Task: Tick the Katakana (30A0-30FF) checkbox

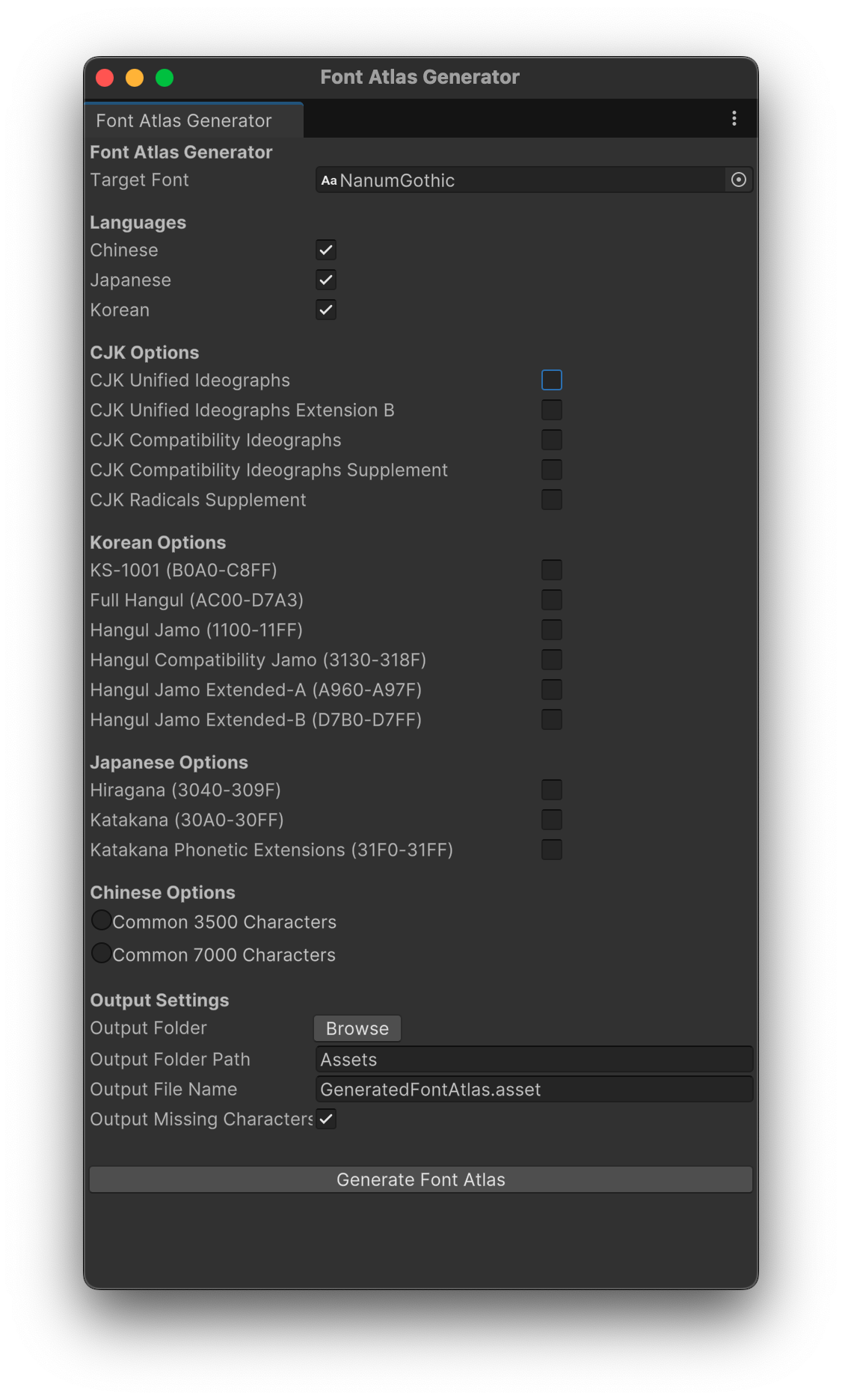Action: (552, 820)
